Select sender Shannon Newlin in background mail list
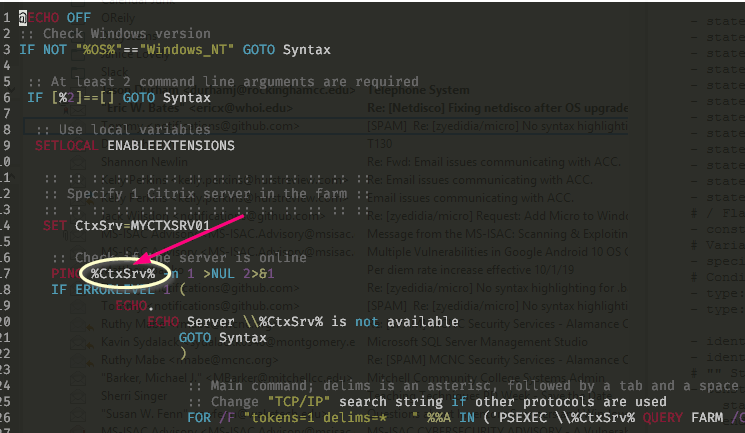Viewport: 745px width, 433px height. (144, 162)
